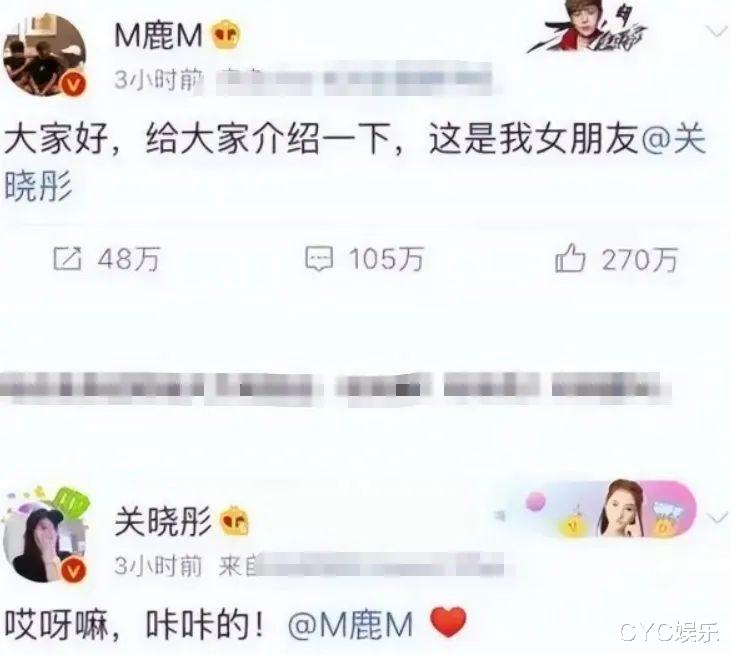731x658 pixels.
Task: Follow the @M鹿M mention in the reply
Action: click(351, 624)
